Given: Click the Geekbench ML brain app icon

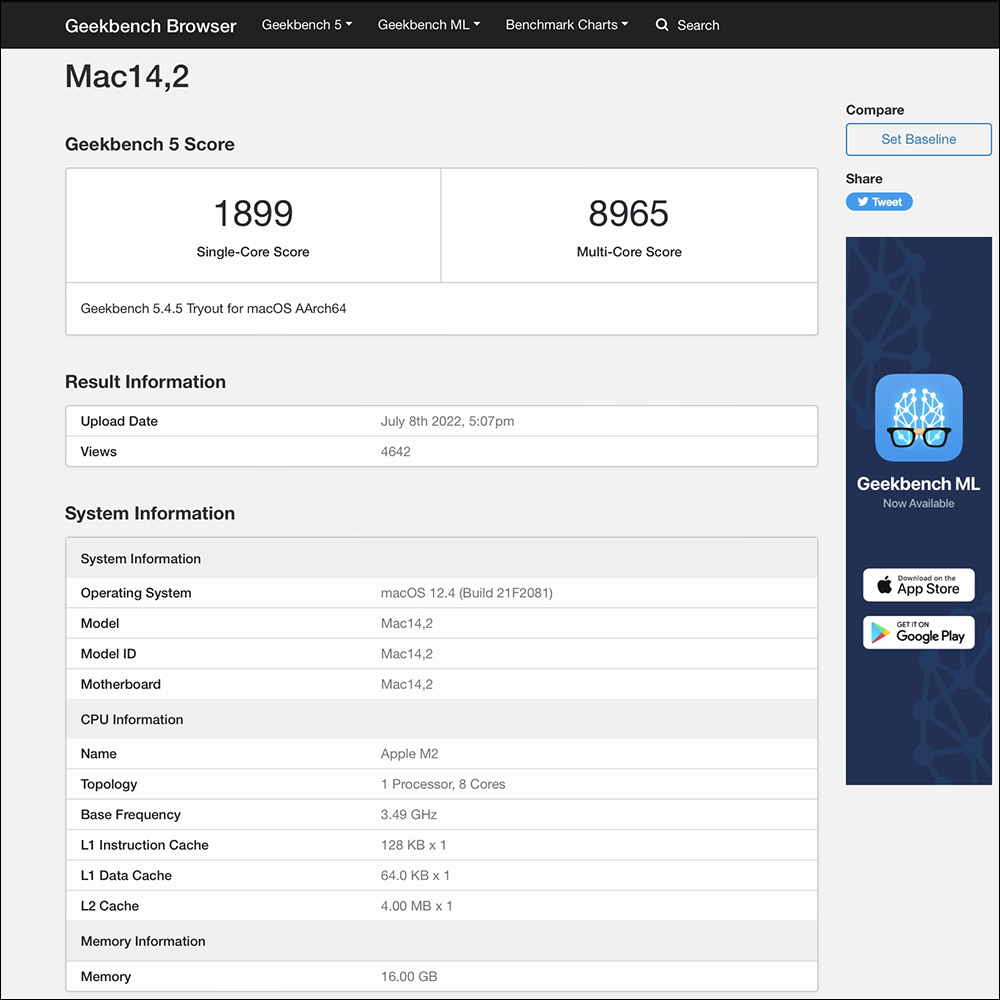Looking at the screenshot, I should (x=918, y=417).
